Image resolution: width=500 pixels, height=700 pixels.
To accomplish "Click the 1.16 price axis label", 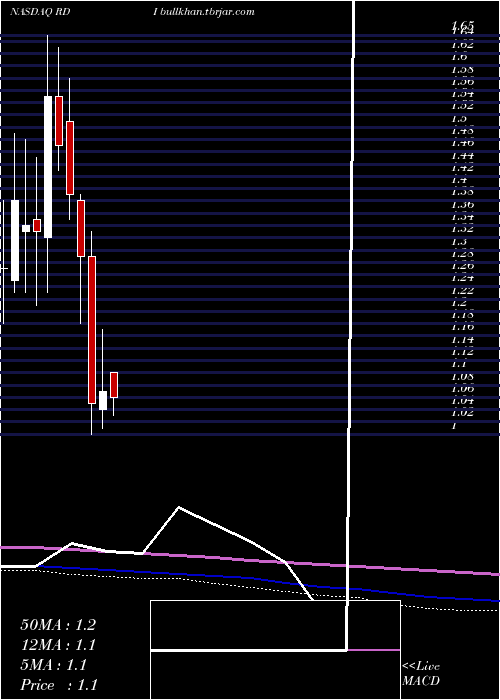I will [462, 327].
